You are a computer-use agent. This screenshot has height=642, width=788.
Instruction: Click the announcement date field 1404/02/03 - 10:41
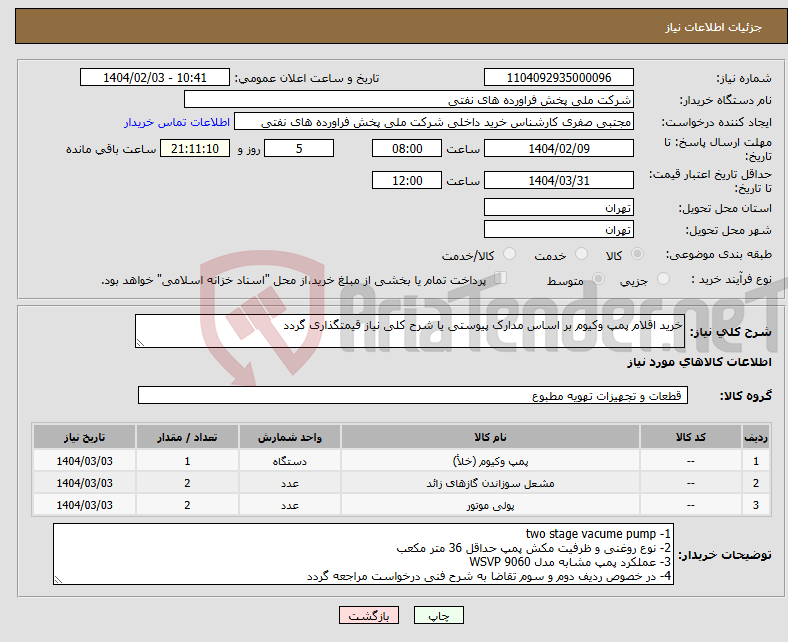(155, 77)
